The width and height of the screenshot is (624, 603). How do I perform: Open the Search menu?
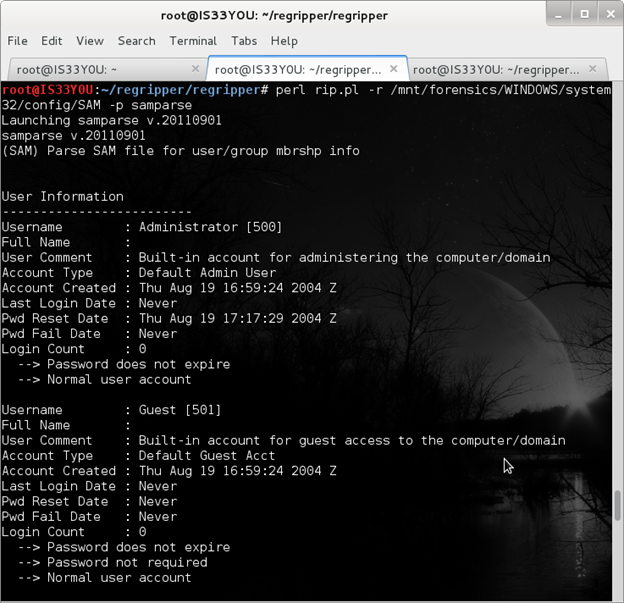[136, 41]
